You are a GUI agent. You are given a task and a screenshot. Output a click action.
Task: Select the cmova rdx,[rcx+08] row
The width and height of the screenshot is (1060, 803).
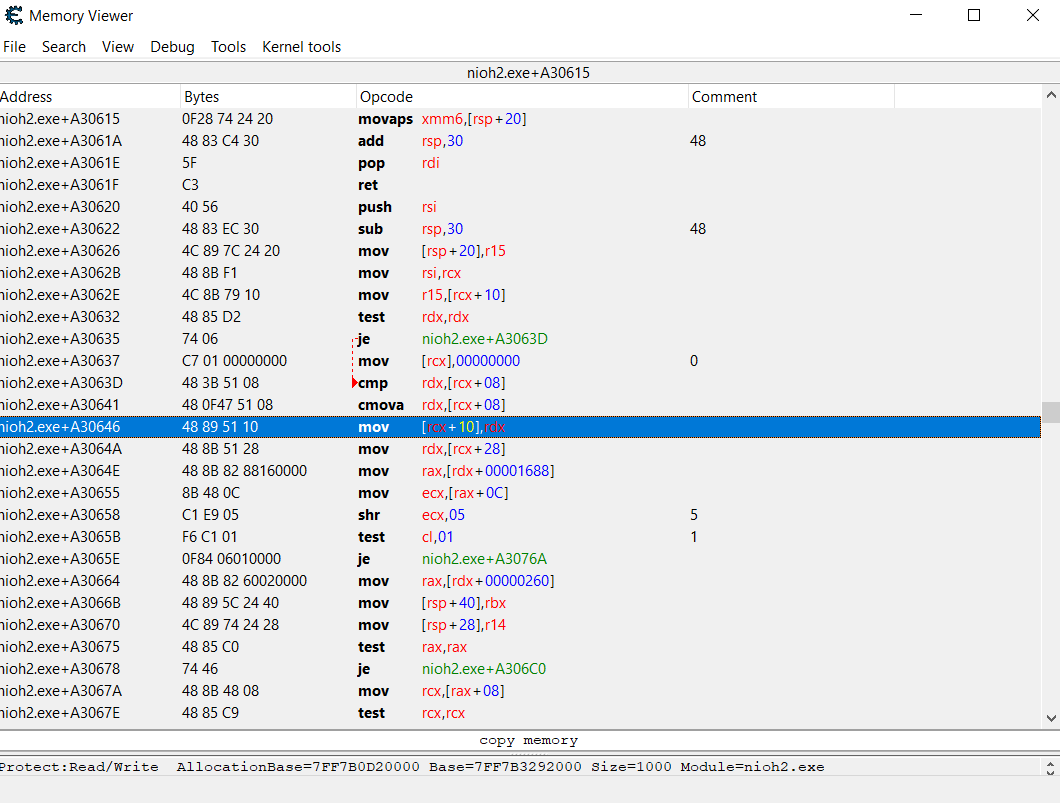click(x=521, y=405)
